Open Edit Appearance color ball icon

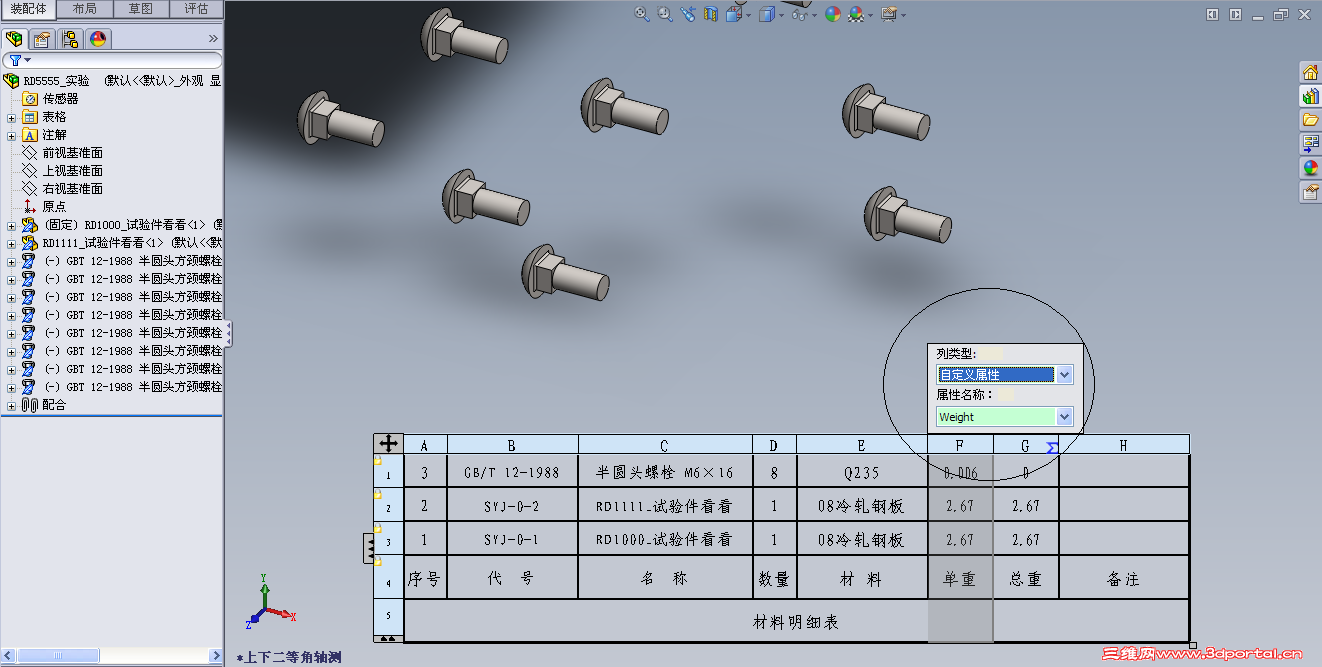point(832,14)
